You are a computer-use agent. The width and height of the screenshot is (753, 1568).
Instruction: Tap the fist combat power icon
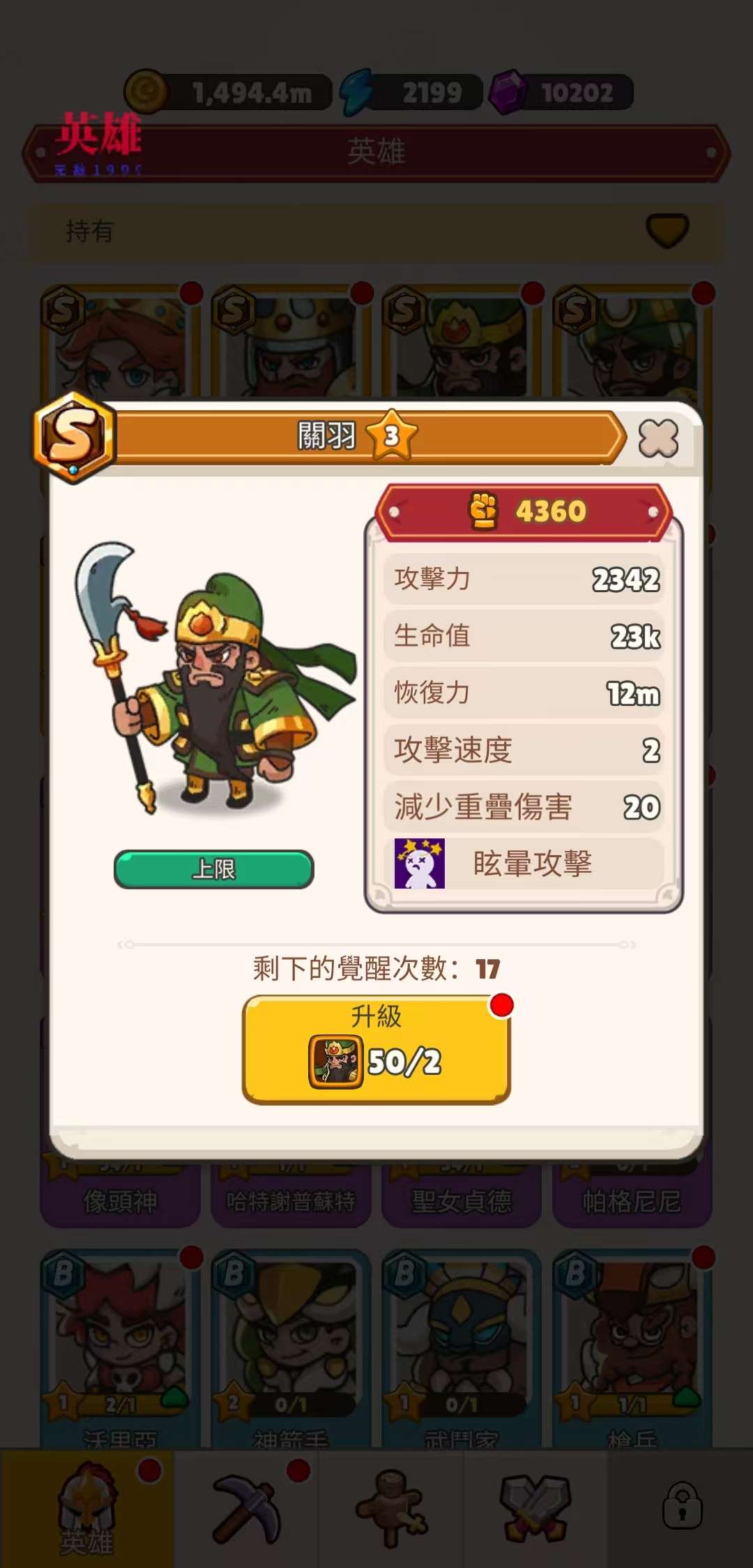tap(483, 511)
